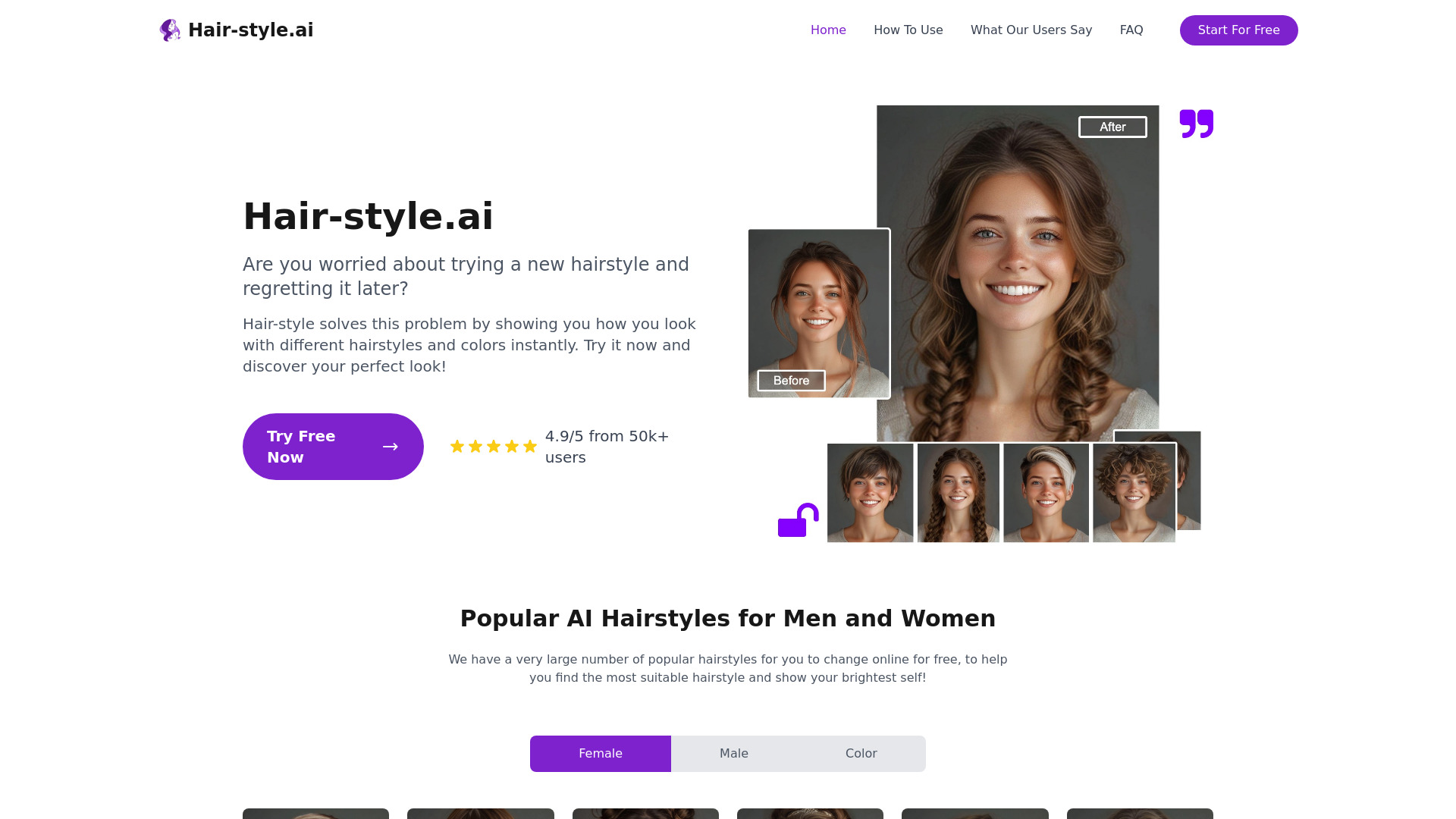This screenshot has width=1456, height=819.
Task: Click the Hair-style.ai logo icon
Action: tap(169, 30)
